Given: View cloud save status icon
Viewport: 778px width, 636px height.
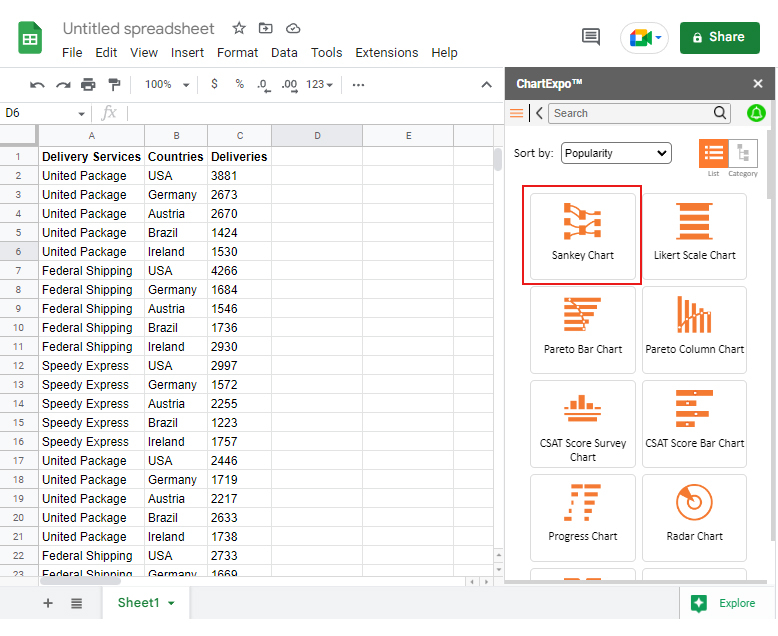Looking at the screenshot, I should 293,28.
